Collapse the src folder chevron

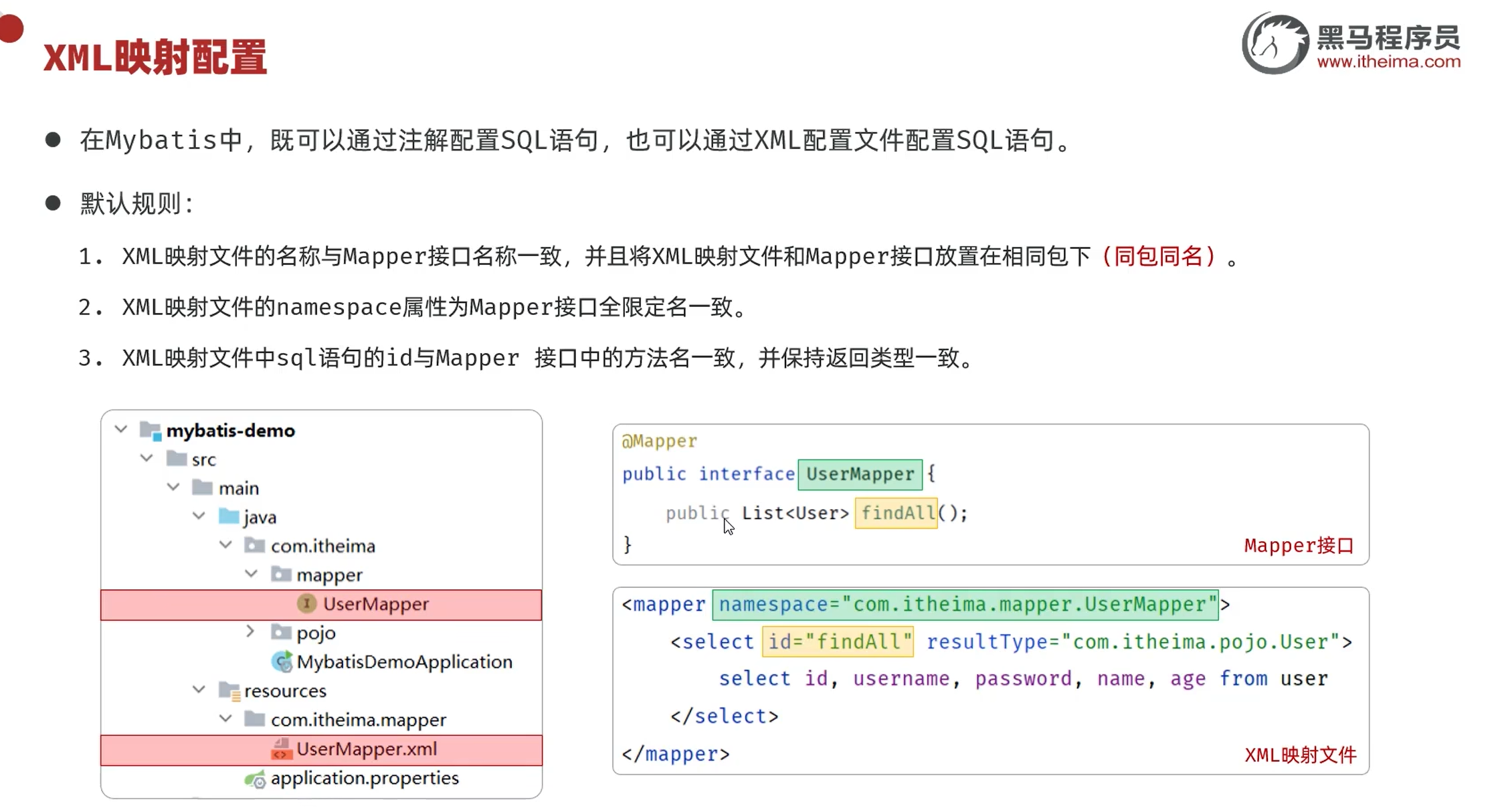tap(147, 458)
